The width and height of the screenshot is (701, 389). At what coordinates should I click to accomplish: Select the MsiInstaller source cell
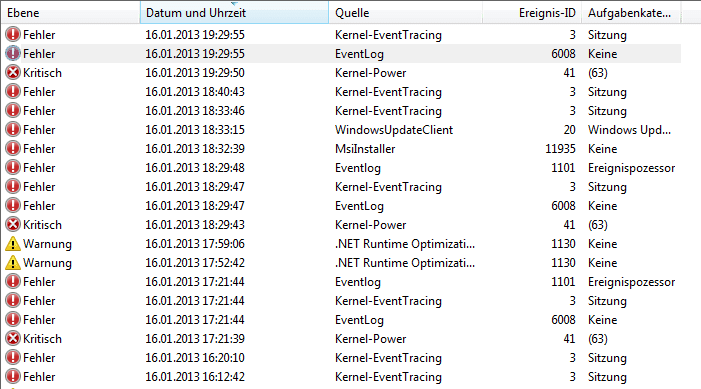click(x=365, y=148)
